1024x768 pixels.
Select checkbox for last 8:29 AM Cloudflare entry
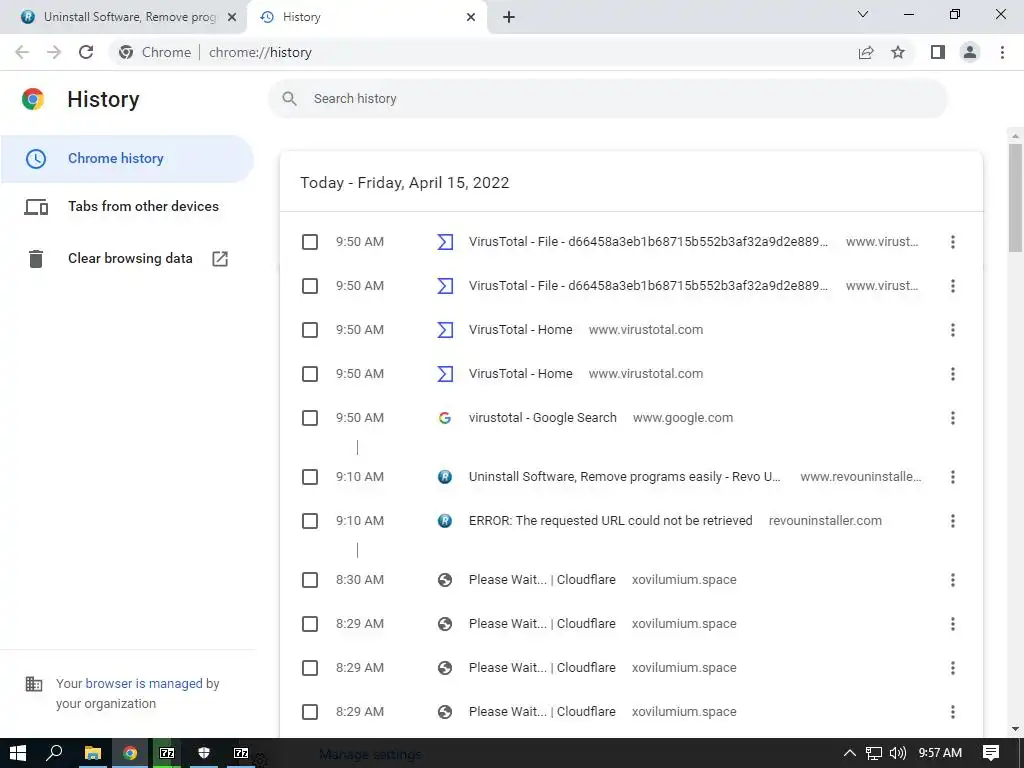310,712
